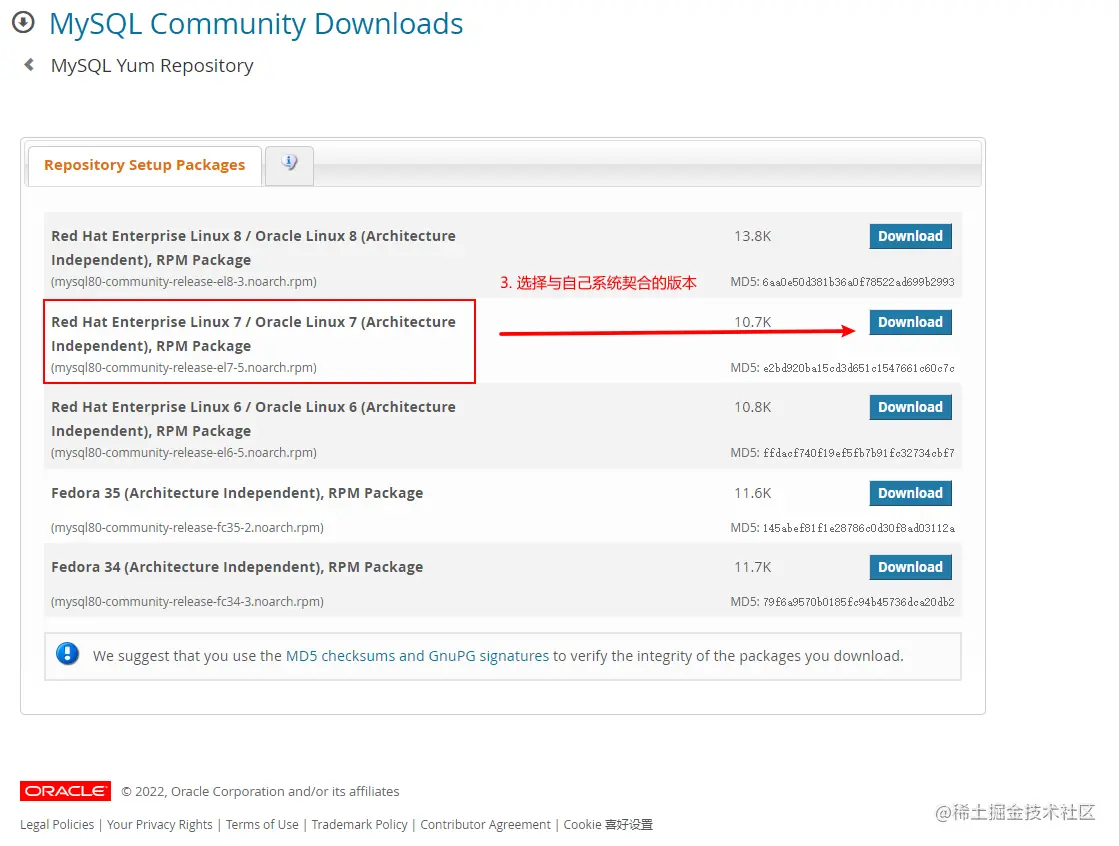Select filename mysql80-community-release-el8-3.noarch.rpm
Image resolution: width=1119 pixels, height=846 pixels.
point(184,282)
